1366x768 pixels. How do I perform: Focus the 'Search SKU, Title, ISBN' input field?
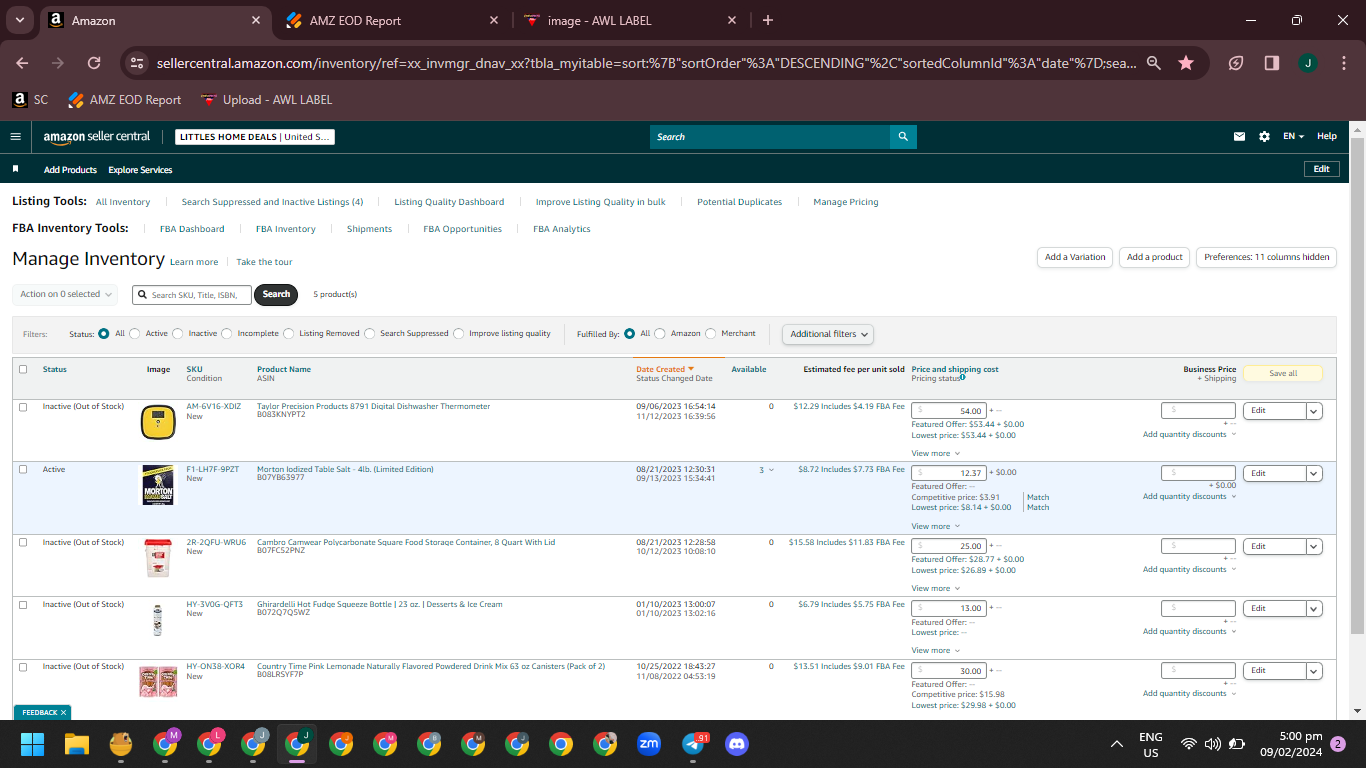pyautogui.click(x=191, y=295)
